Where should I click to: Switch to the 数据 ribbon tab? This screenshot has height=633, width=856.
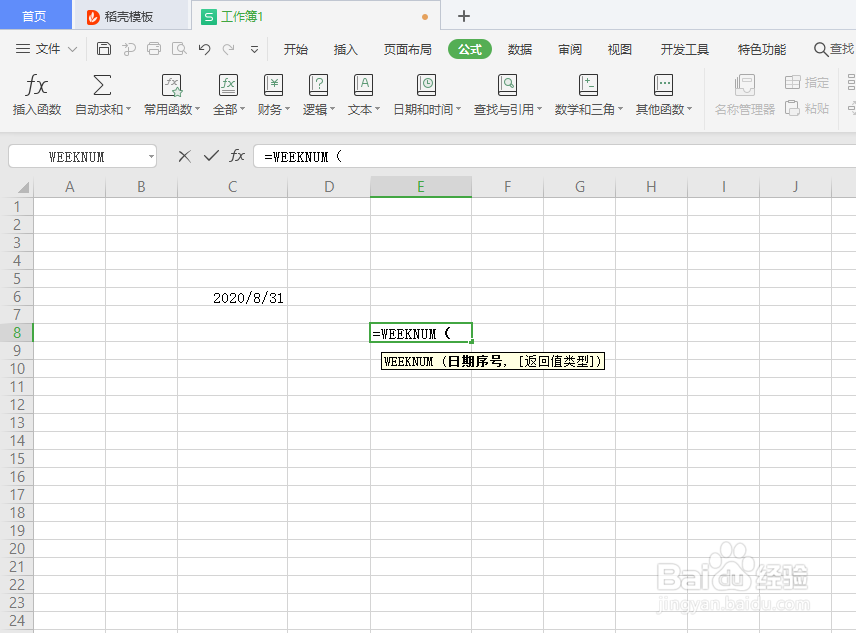pos(520,48)
